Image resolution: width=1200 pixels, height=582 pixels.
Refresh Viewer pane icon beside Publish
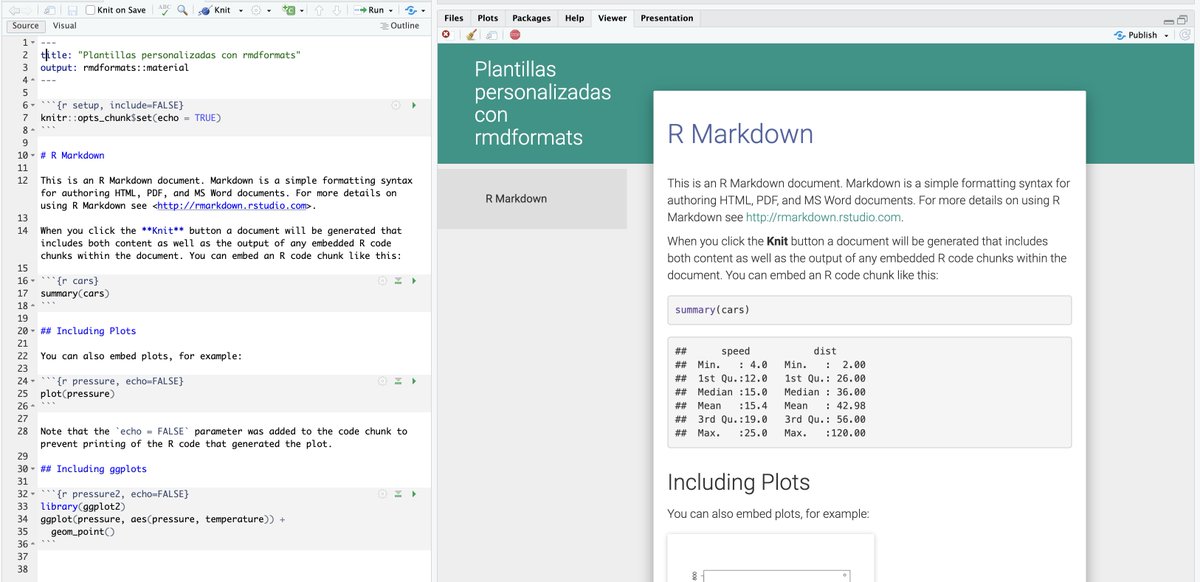coord(1185,35)
